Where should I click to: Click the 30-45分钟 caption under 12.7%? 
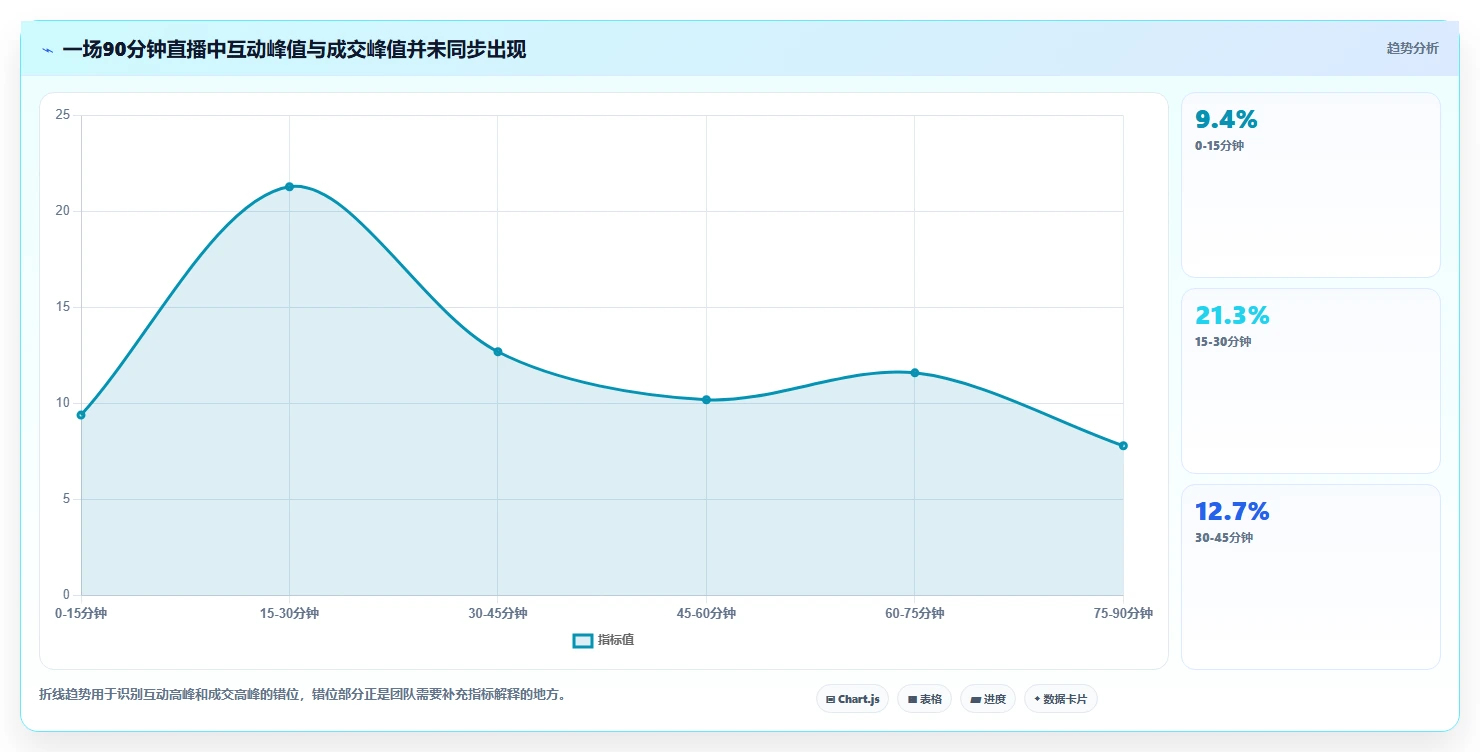(1224, 538)
